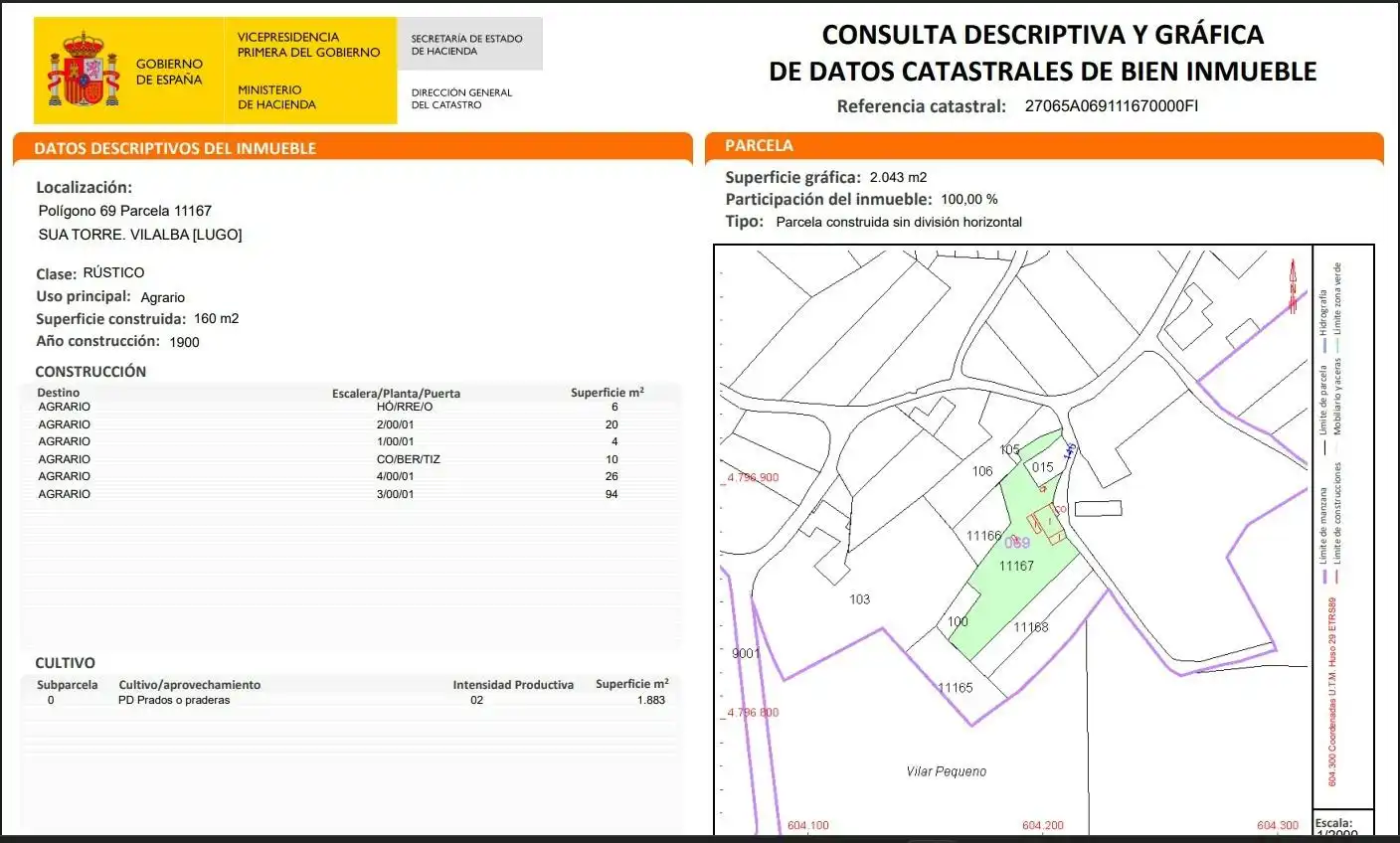Click VICEPRESIDENCIA PRIMERA DEL GOBIERNO text
Viewport: 1400px width, 843px height.
point(308,45)
